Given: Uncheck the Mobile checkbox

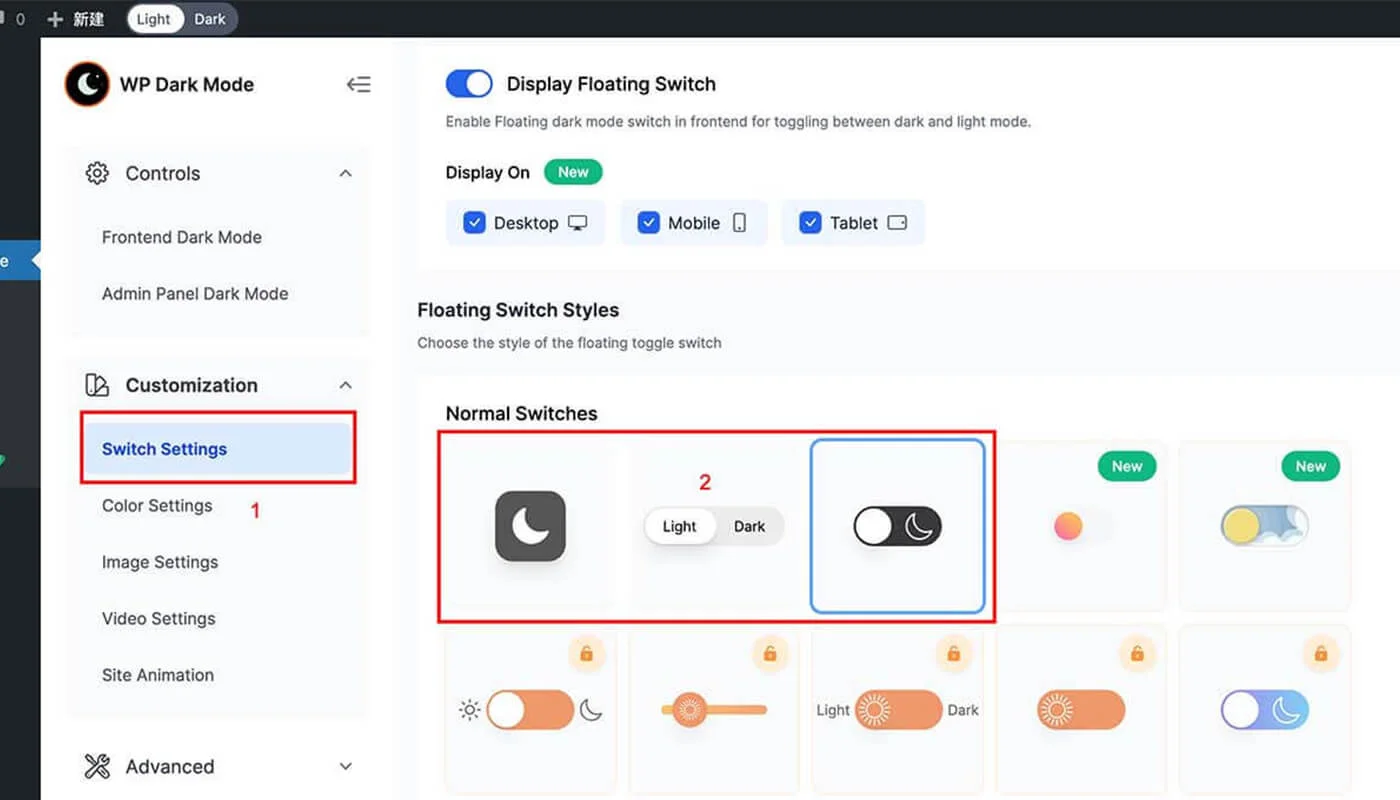Looking at the screenshot, I should 649,222.
